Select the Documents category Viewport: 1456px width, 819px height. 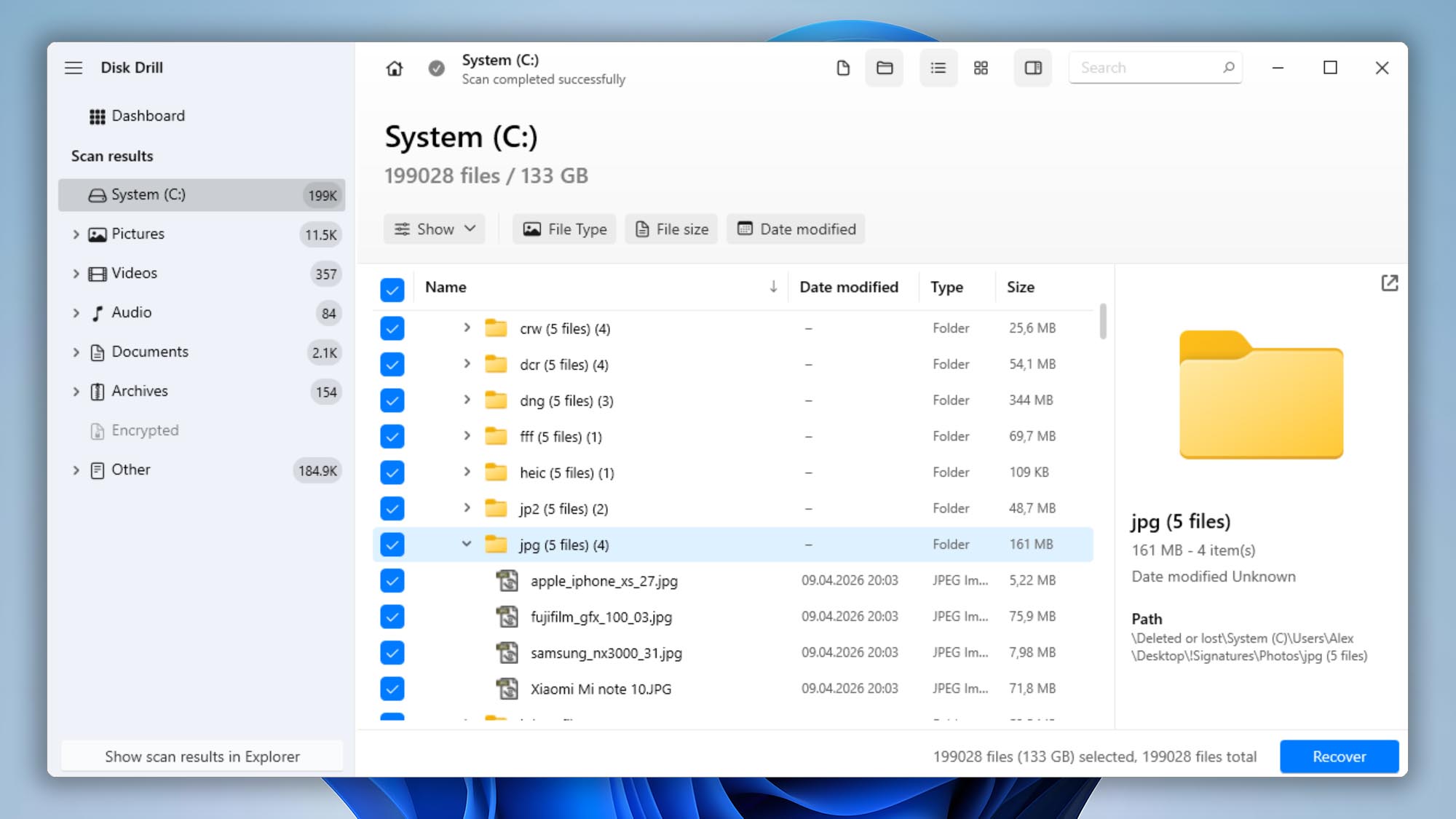(202, 352)
